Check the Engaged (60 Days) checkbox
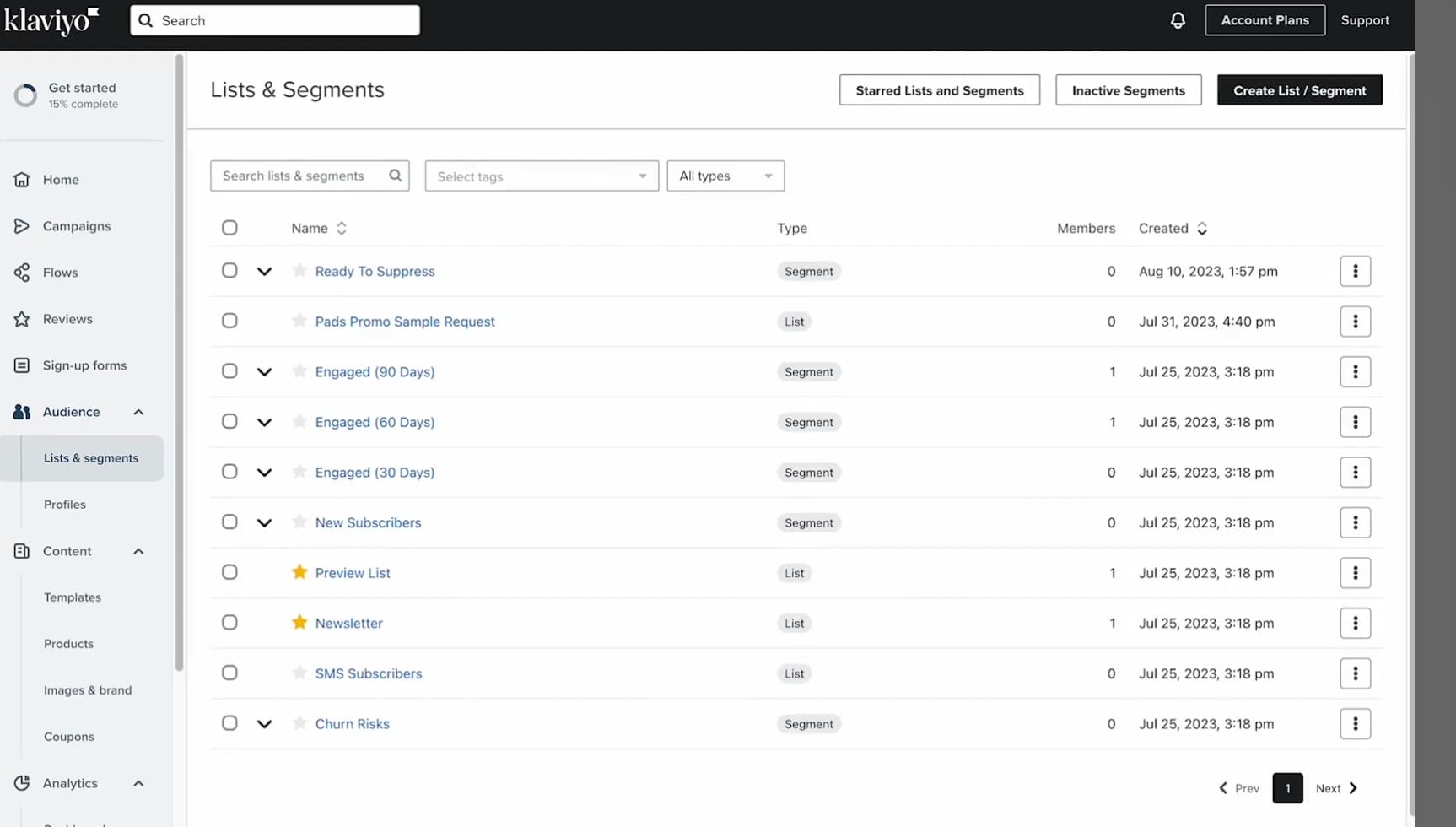This screenshot has width=1456, height=827. pos(229,421)
